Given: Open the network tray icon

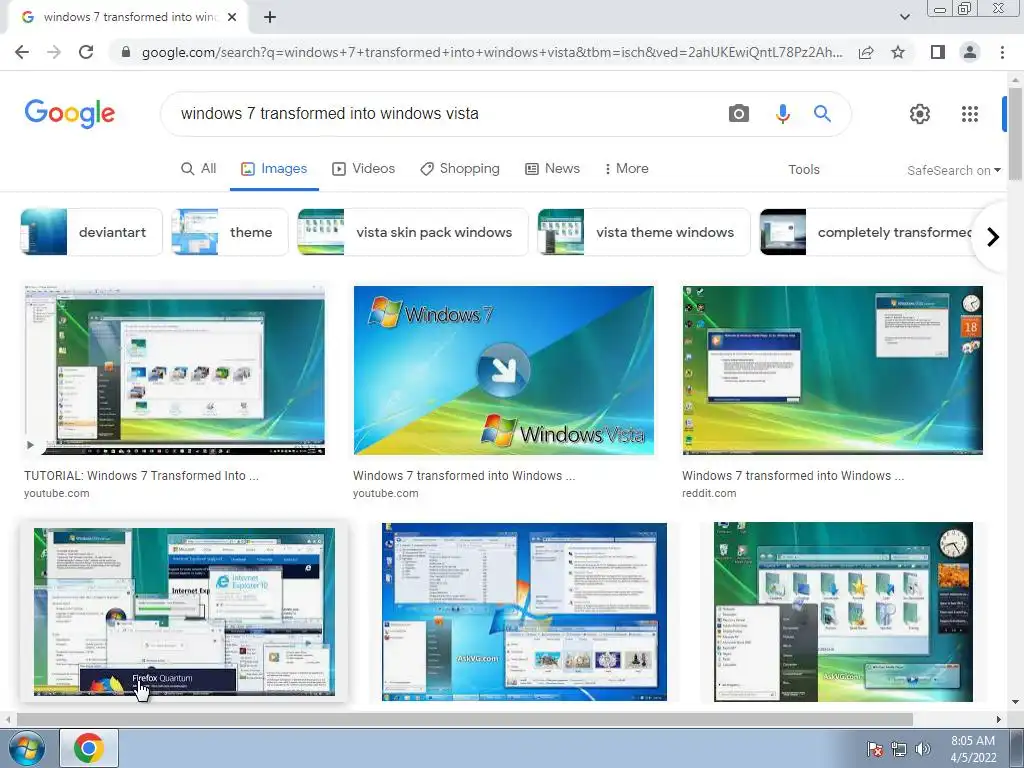Looking at the screenshot, I should [x=899, y=749].
